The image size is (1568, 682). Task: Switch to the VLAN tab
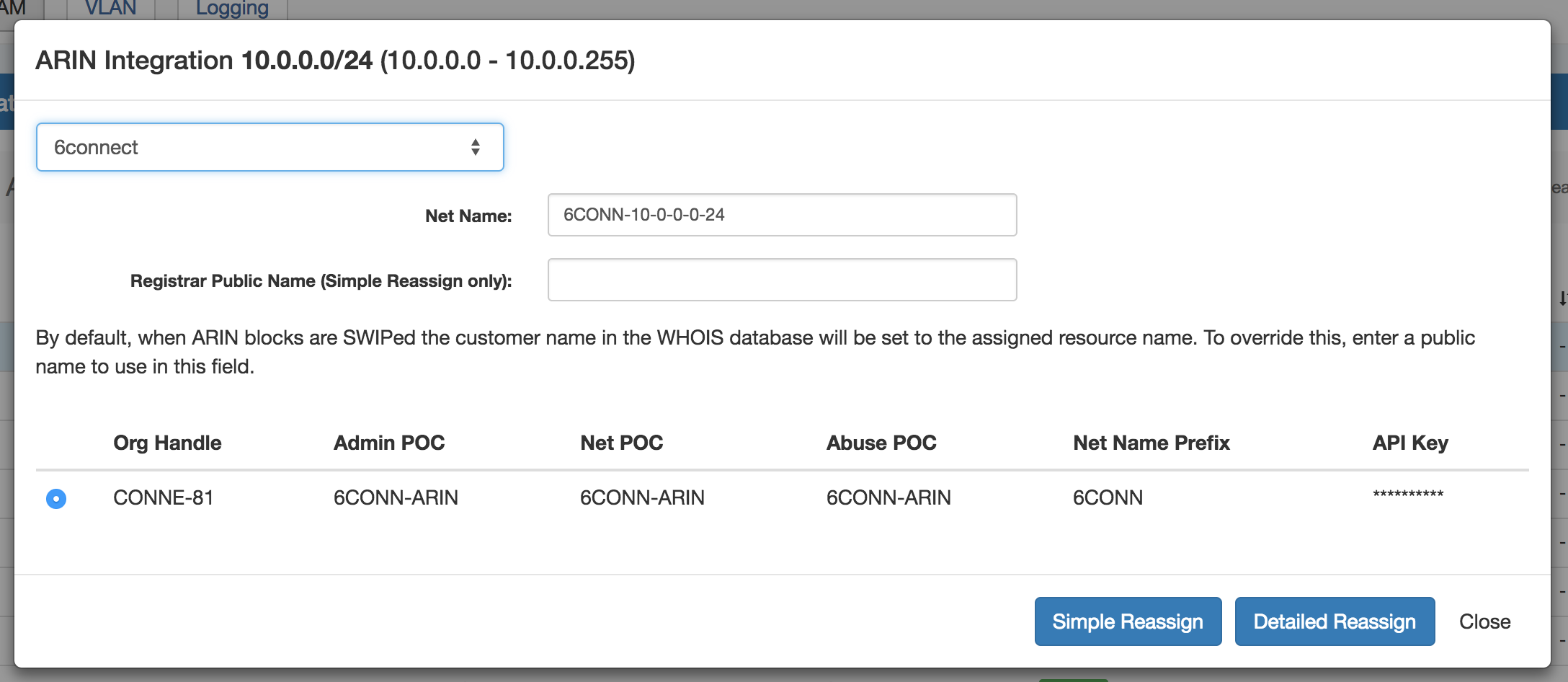click(x=110, y=9)
